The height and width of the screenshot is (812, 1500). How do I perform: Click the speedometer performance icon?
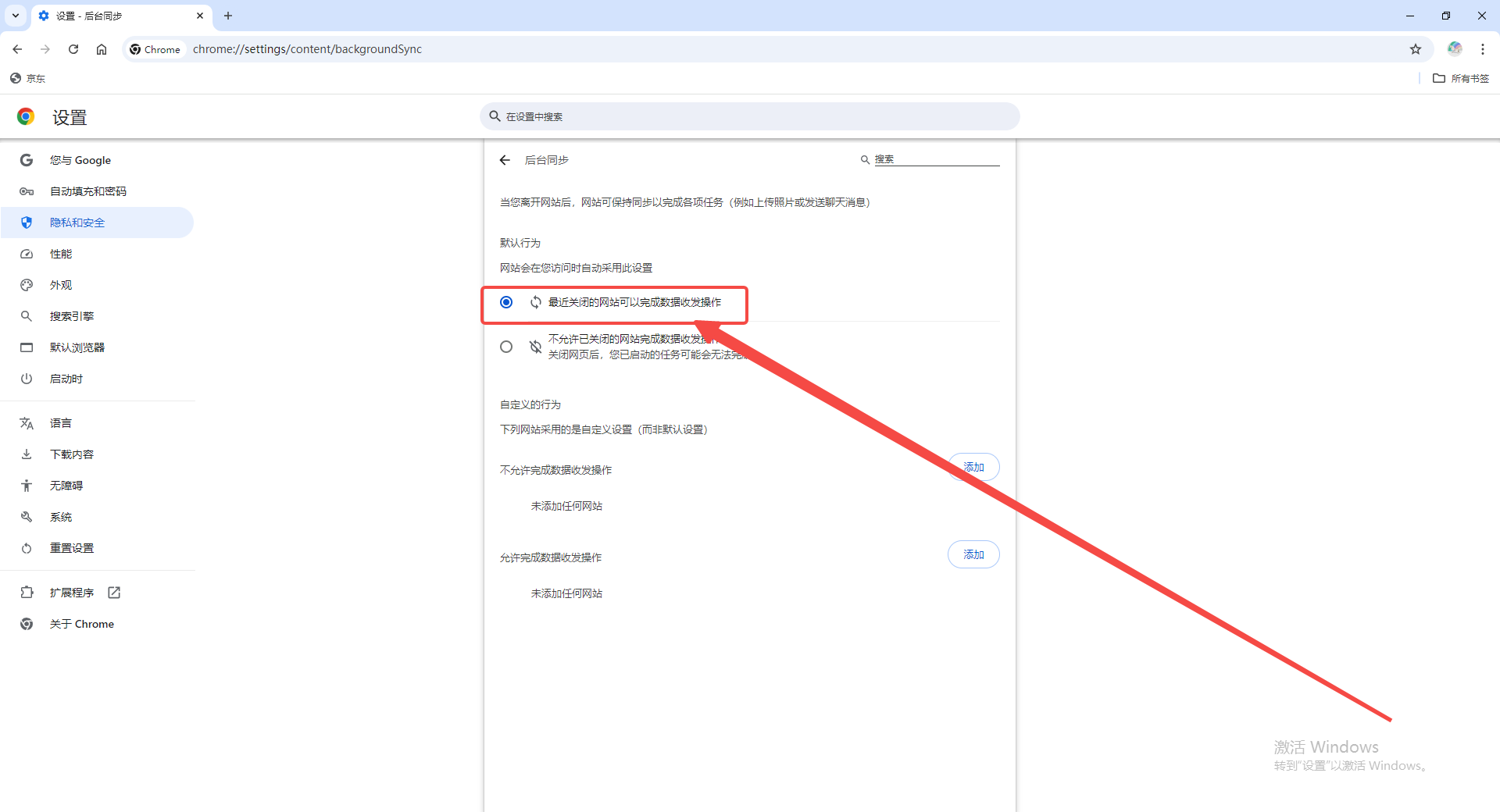(x=27, y=254)
